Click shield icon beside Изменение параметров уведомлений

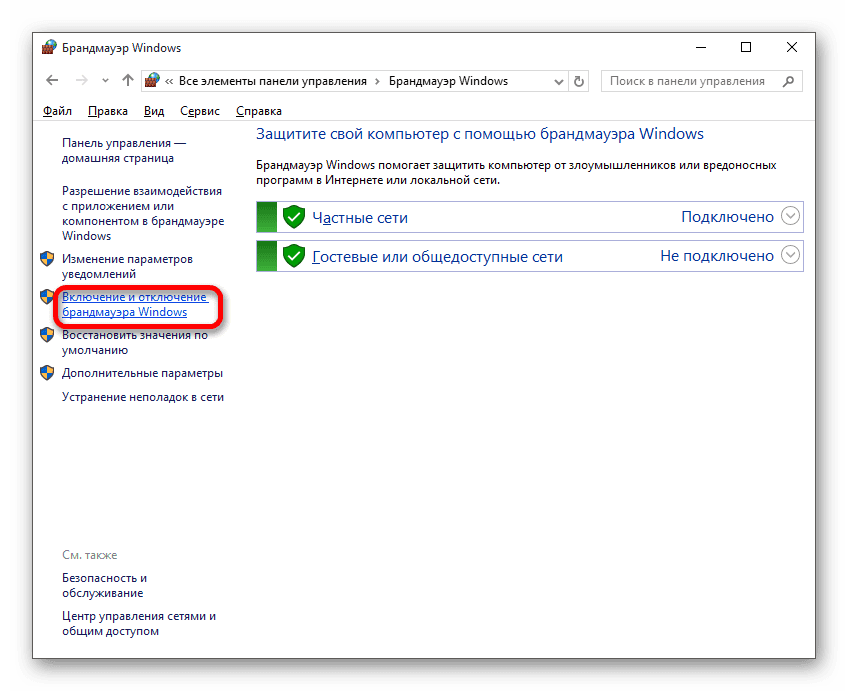(47, 258)
